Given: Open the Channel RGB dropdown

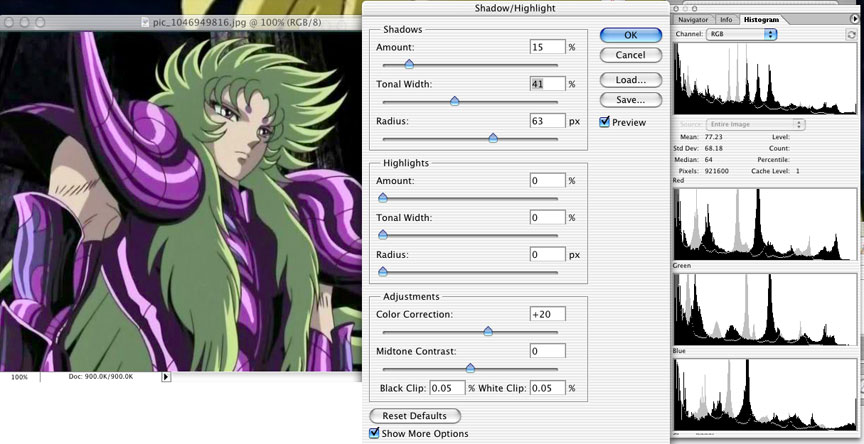Looking at the screenshot, I should pyautogui.click(x=741, y=34).
